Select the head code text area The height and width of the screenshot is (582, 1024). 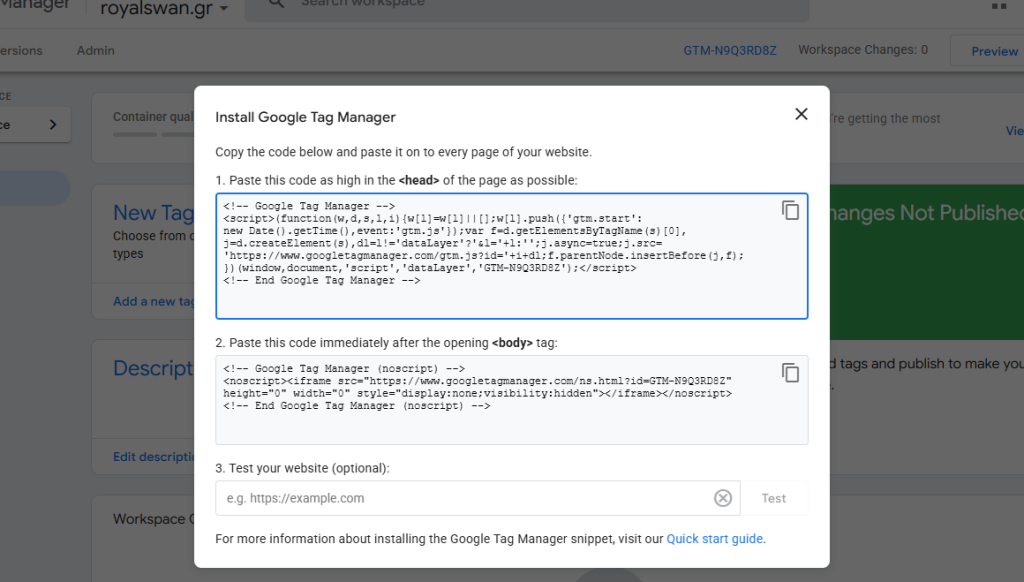[511, 256]
